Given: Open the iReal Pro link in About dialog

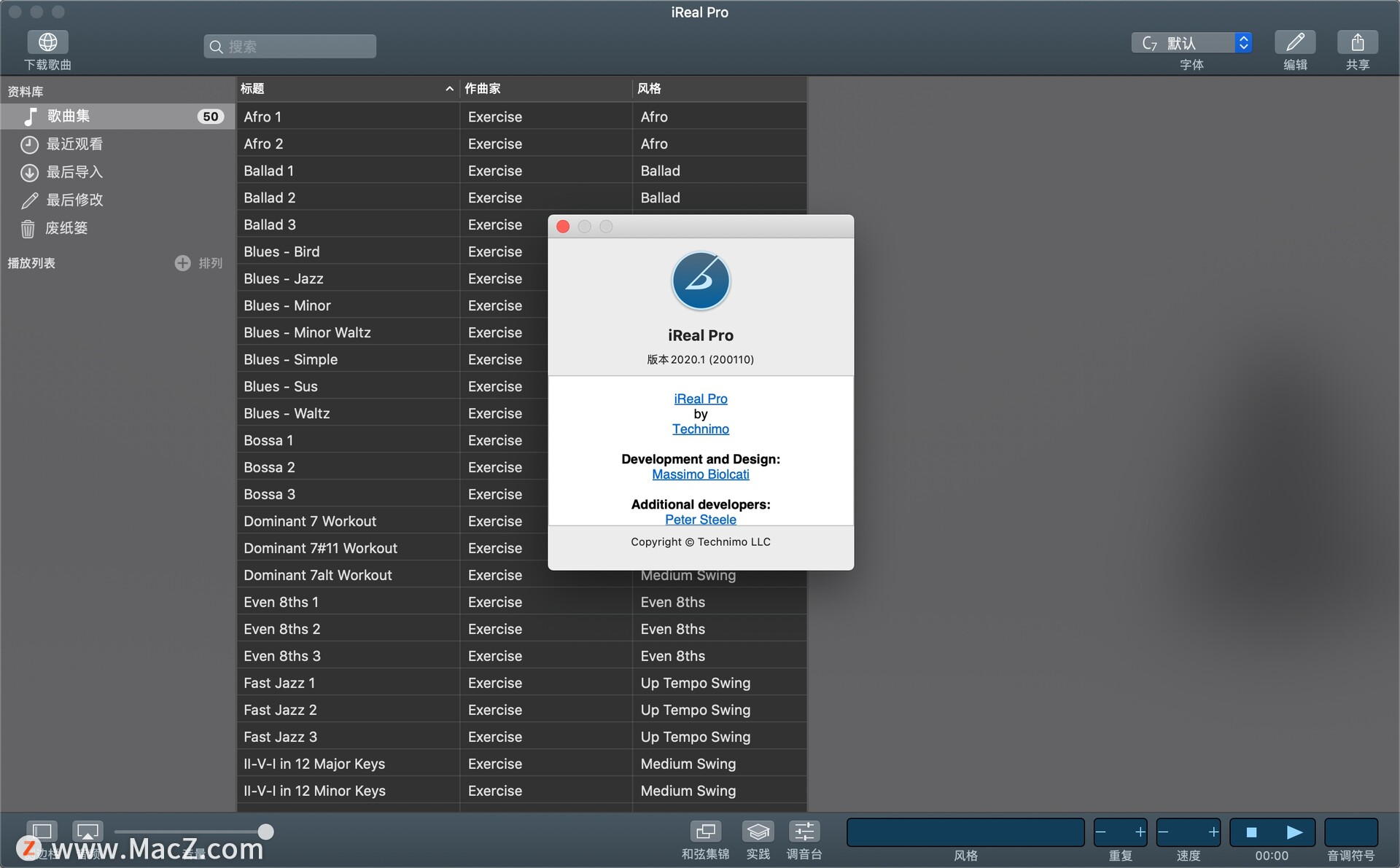Looking at the screenshot, I should click(701, 399).
